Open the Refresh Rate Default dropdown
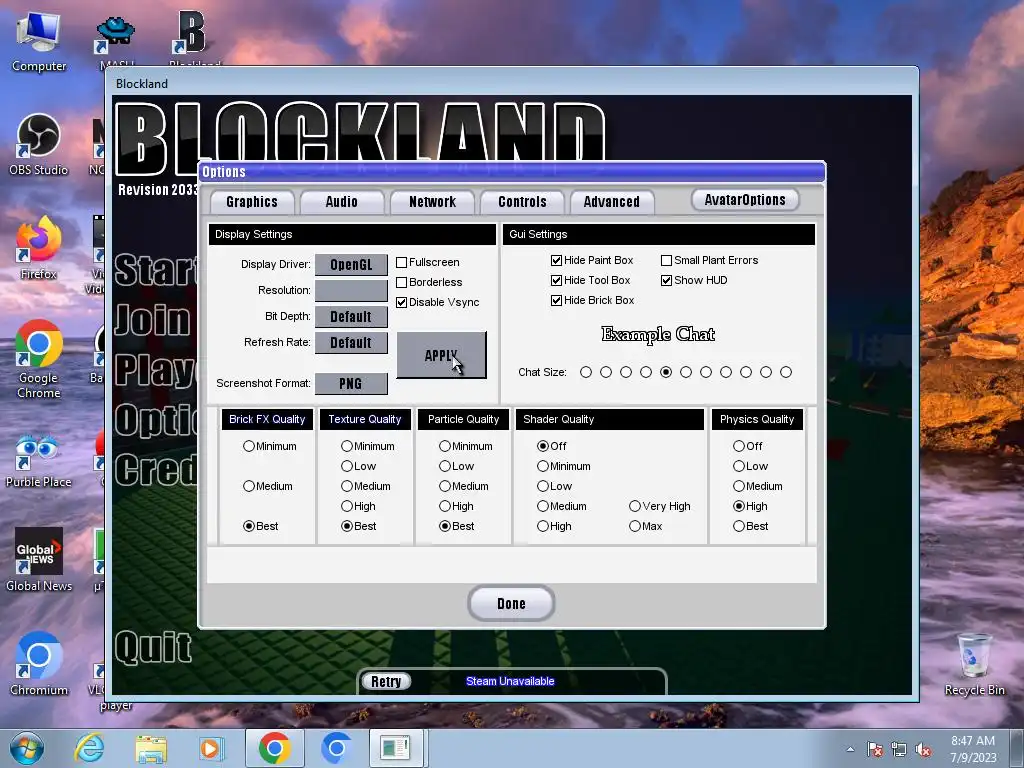The width and height of the screenshot is (1024, 768). 351,343
